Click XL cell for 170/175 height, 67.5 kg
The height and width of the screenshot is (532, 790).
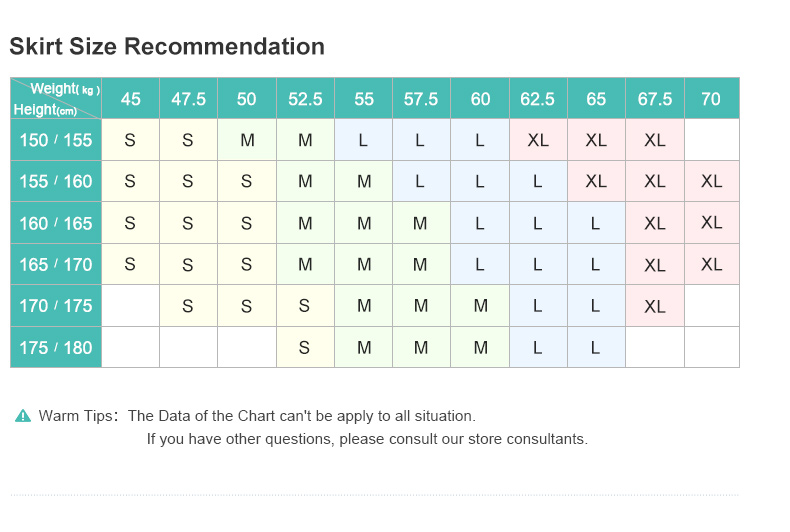tap(654, 306)
